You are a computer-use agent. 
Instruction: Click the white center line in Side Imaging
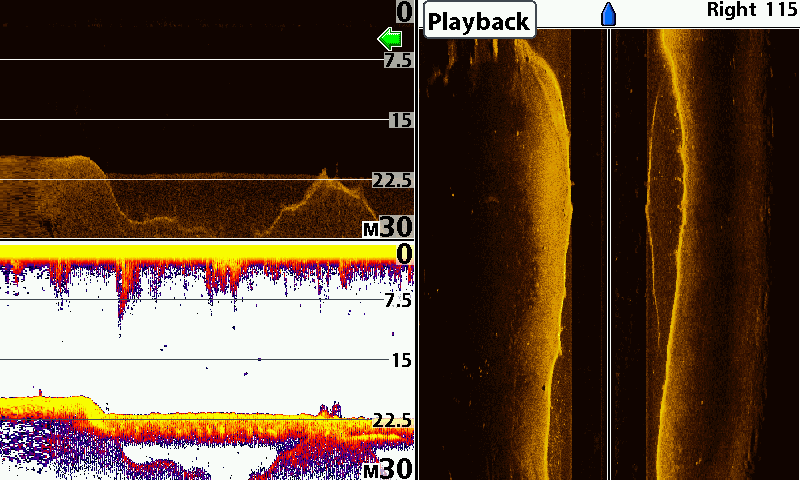(x=609, y=250)
